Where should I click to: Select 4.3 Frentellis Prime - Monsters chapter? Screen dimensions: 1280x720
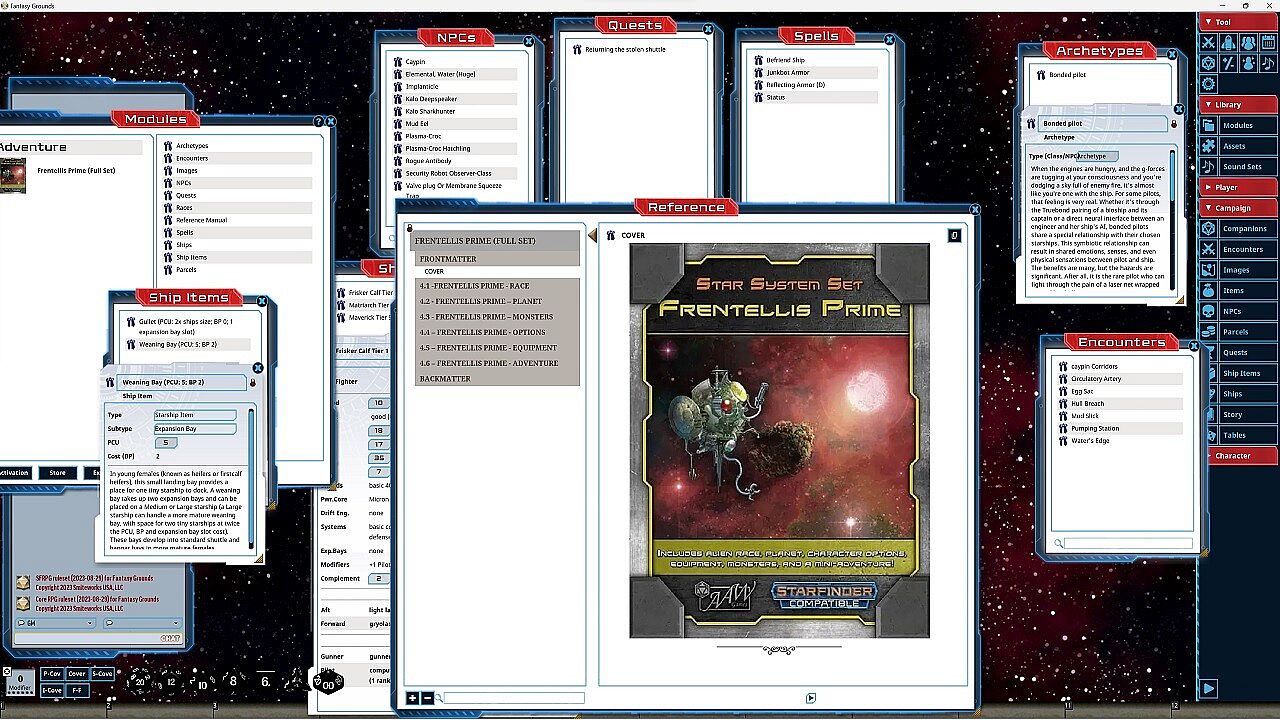[497, 317]
